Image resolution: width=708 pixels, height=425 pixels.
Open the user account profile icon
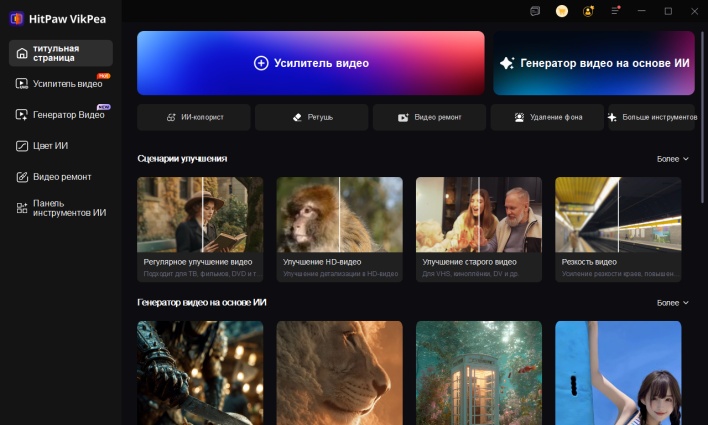[589, 11]
